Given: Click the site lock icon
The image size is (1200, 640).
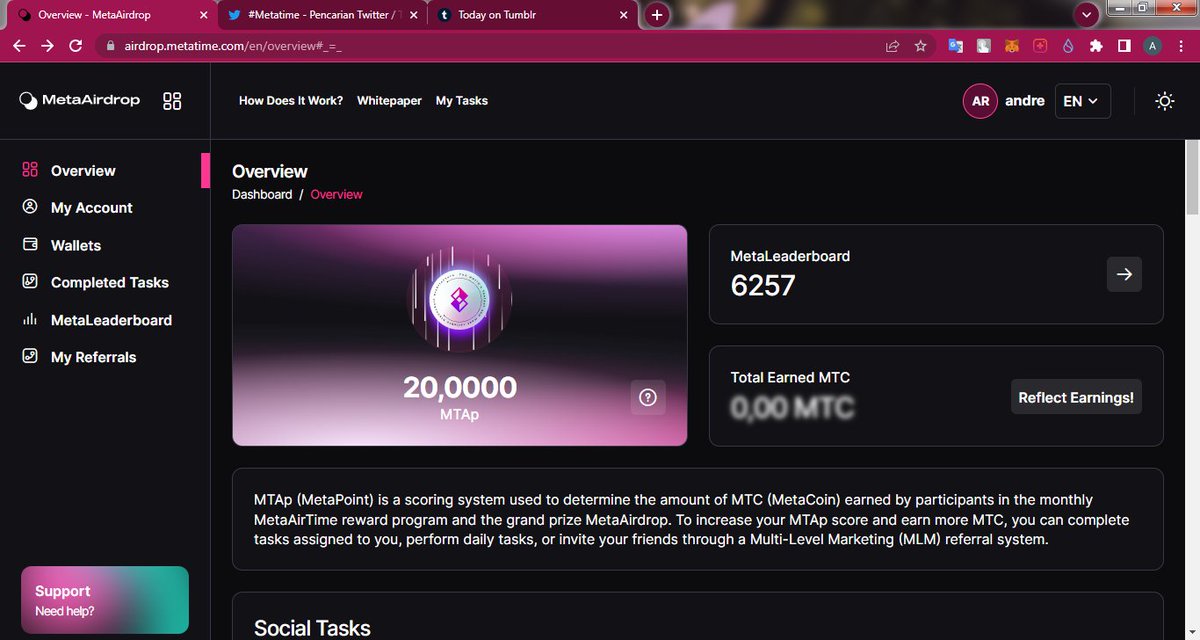Looking at the screenshot, I should [109, 46].
